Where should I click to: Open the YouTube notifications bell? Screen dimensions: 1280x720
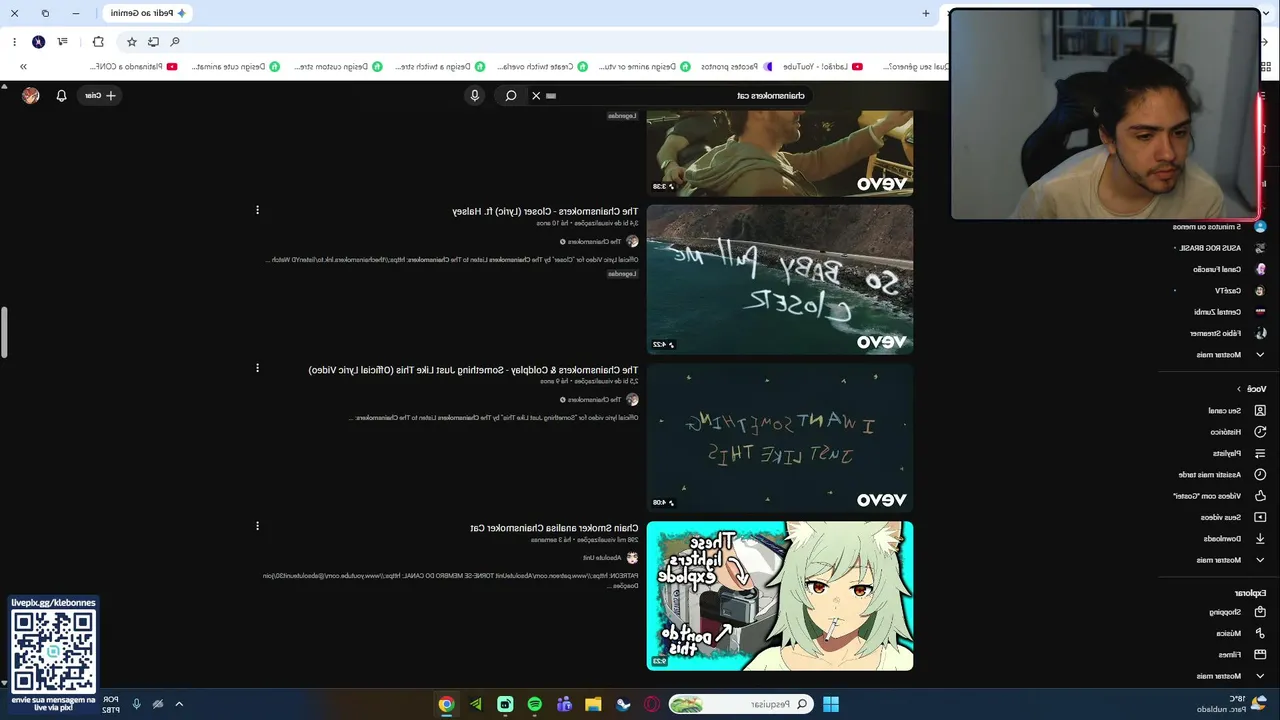(61, 95)
